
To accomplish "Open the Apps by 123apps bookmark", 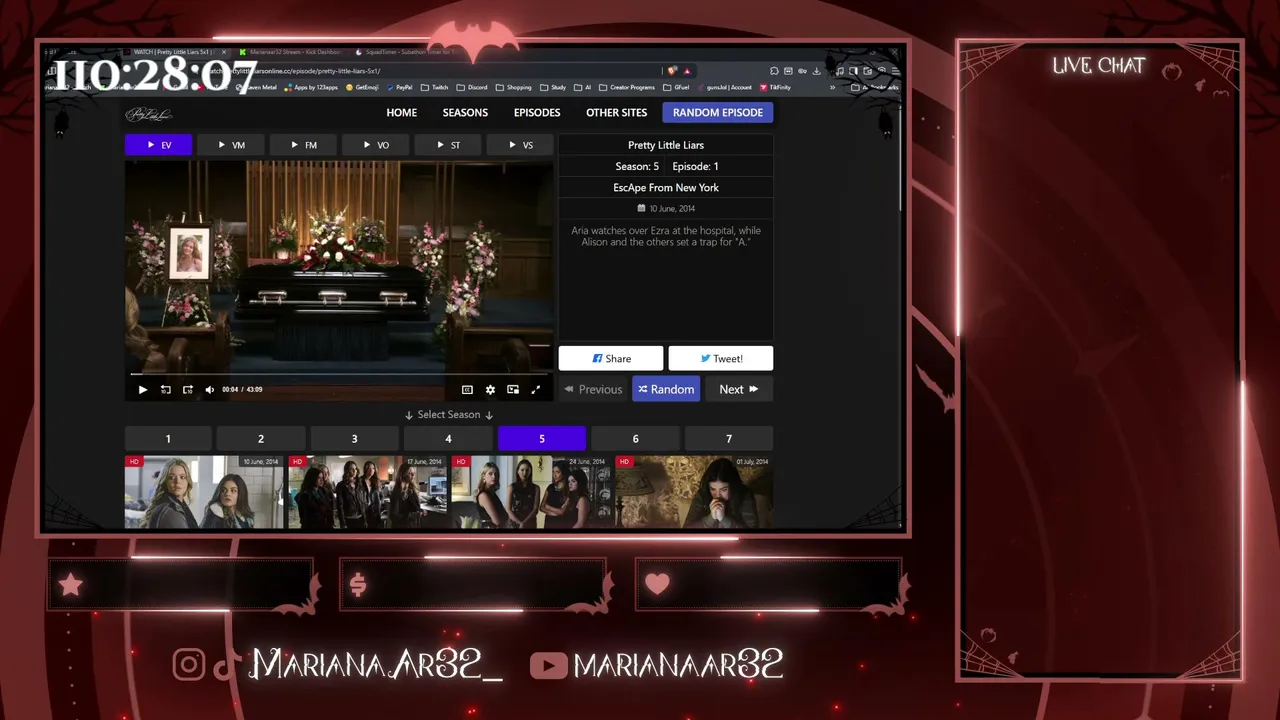I will click(x=311, y=88).
